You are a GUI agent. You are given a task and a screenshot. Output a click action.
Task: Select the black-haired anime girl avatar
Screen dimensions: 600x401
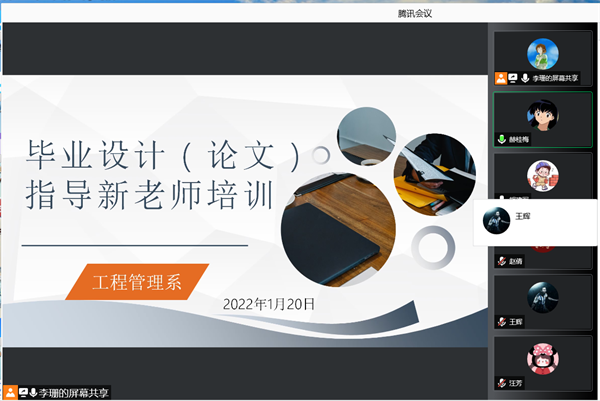point(543,115)
